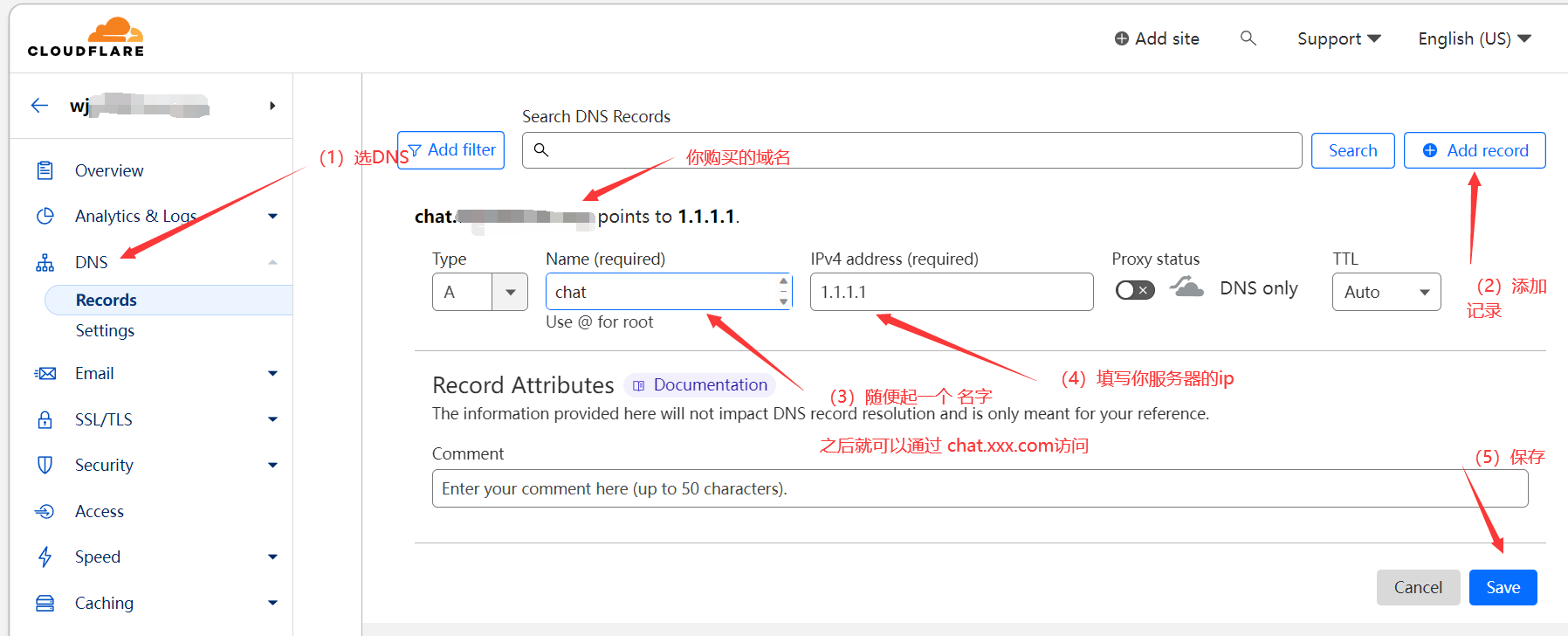Open the DNS sidebar item

click(x=92, y=262)
